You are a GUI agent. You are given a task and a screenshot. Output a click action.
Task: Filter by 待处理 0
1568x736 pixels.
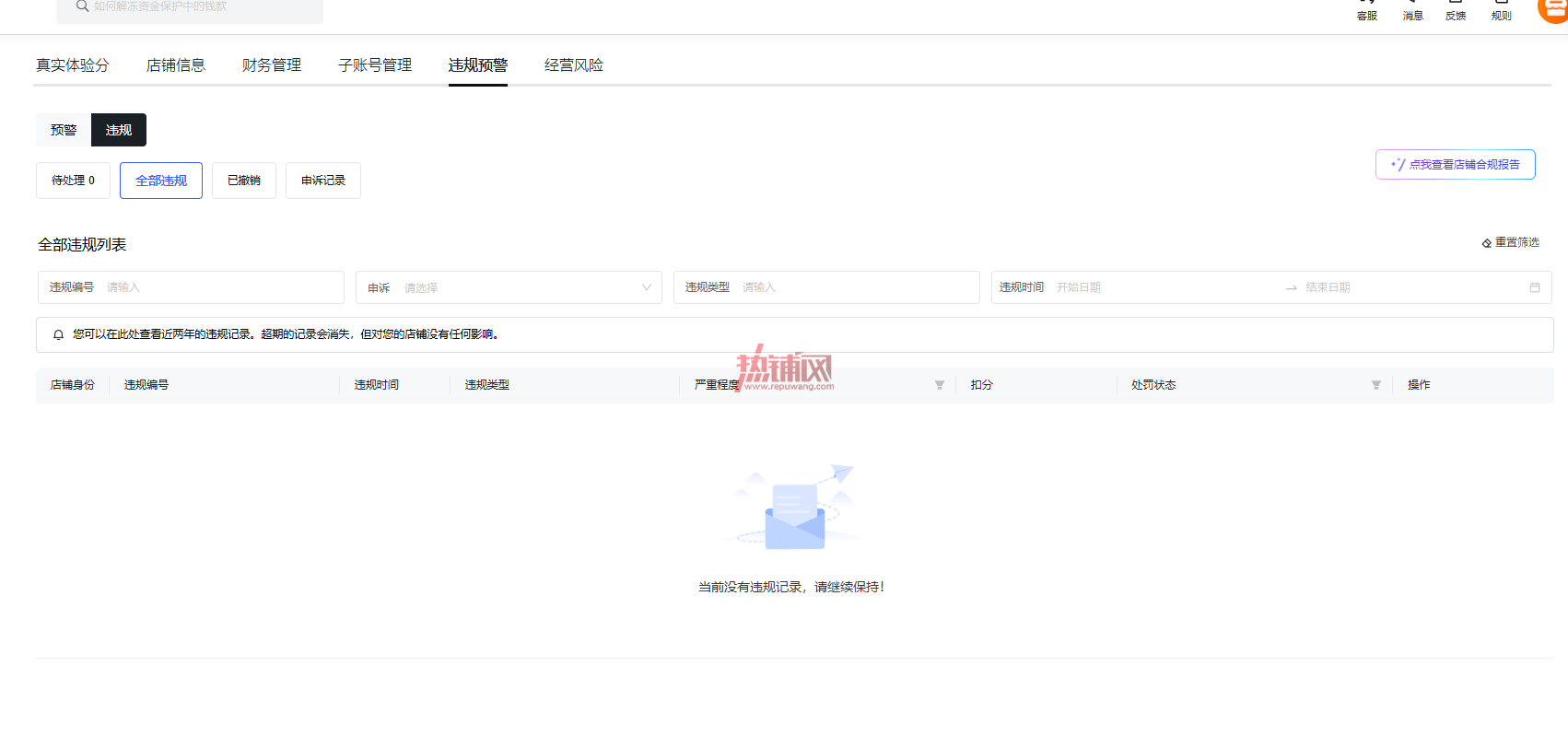(73, 181)
